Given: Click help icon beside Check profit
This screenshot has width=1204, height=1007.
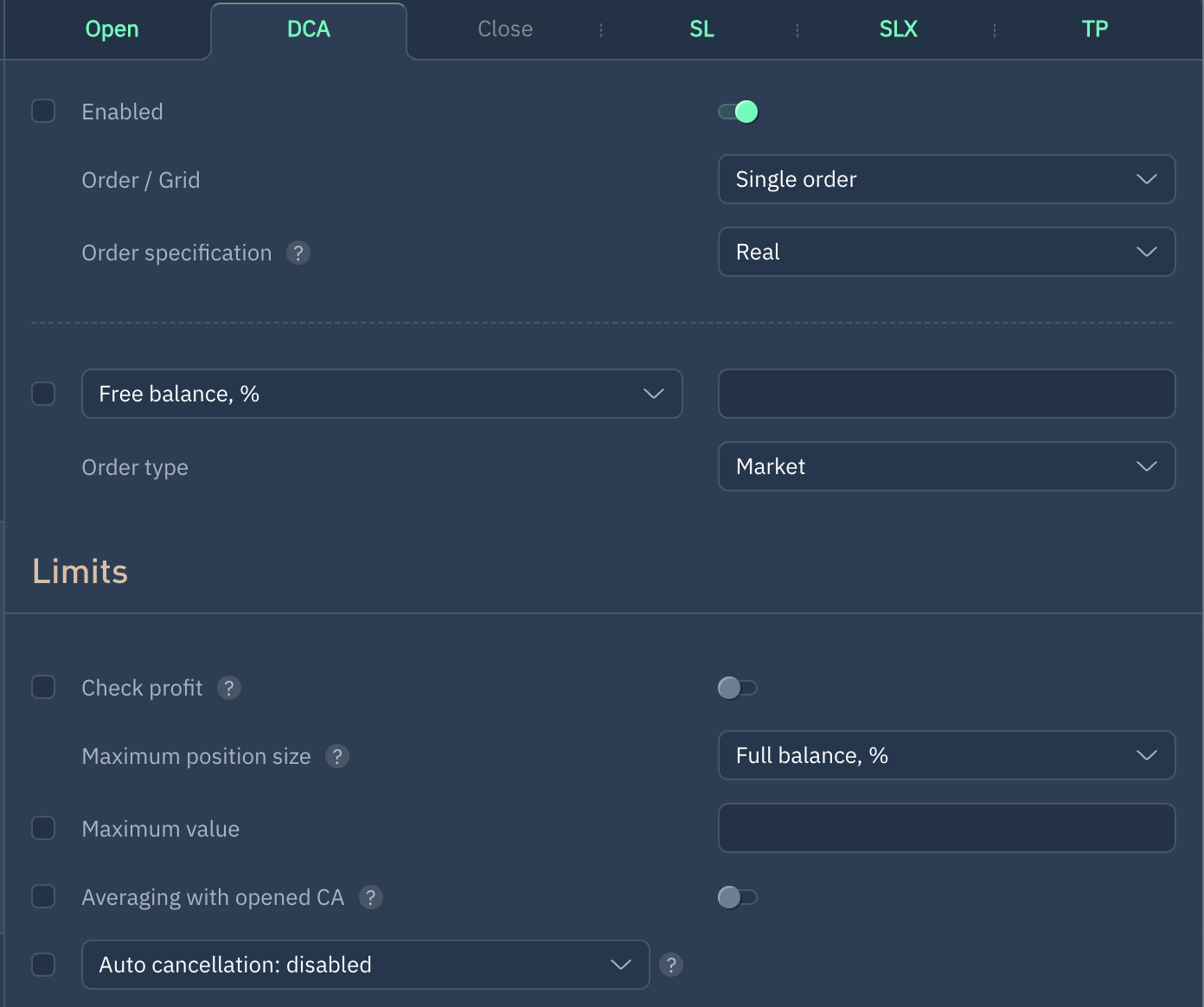Looking at the screenshot, I should (229, 688).
